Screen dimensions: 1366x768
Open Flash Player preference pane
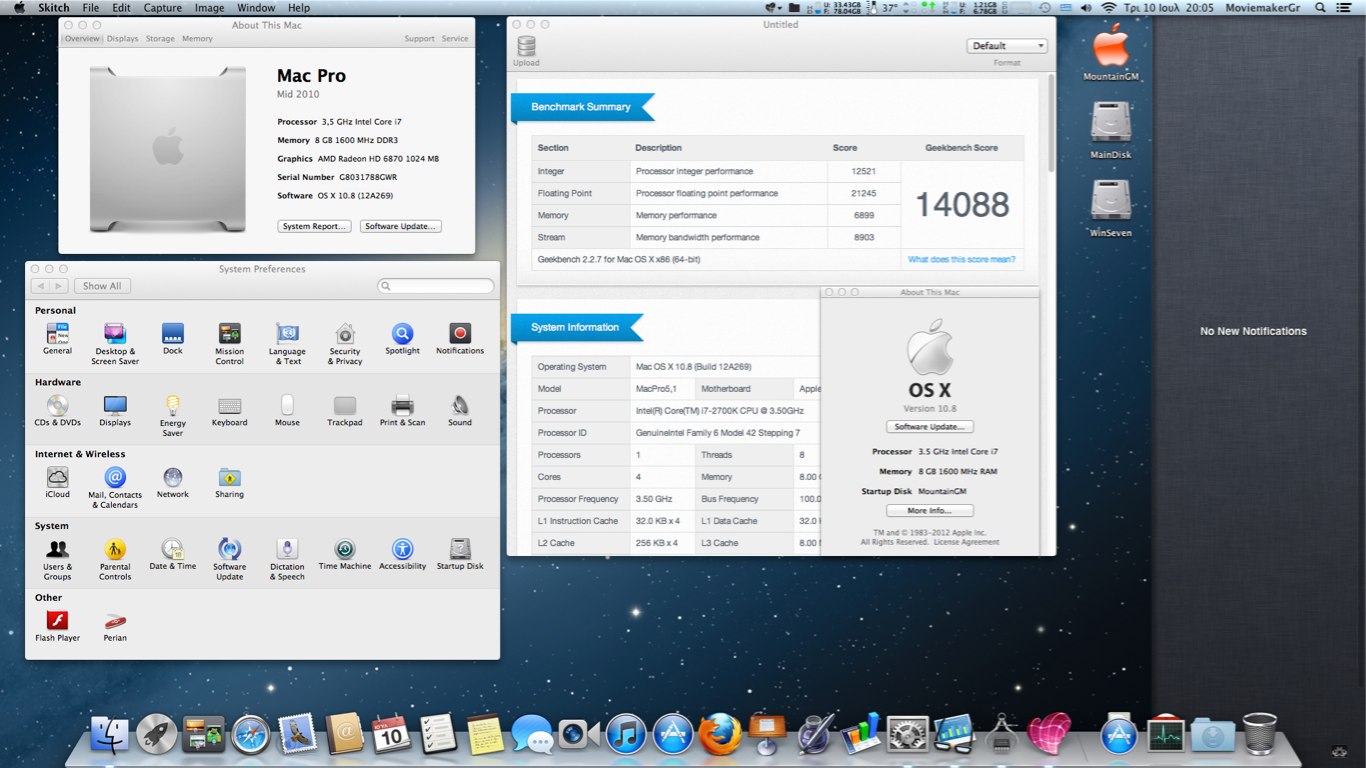(x=57, y=627)
